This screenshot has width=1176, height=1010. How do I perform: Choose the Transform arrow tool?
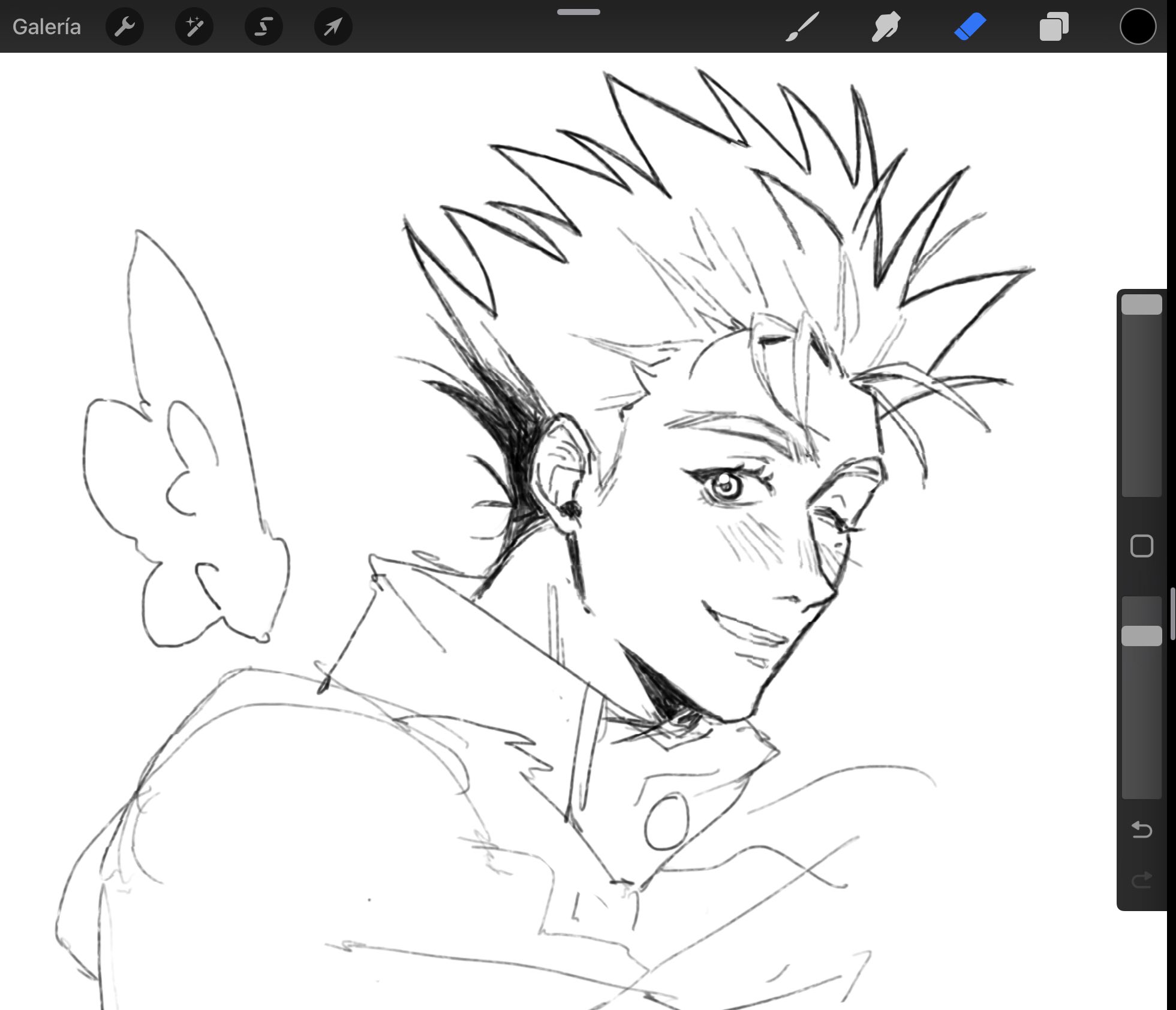332,26
